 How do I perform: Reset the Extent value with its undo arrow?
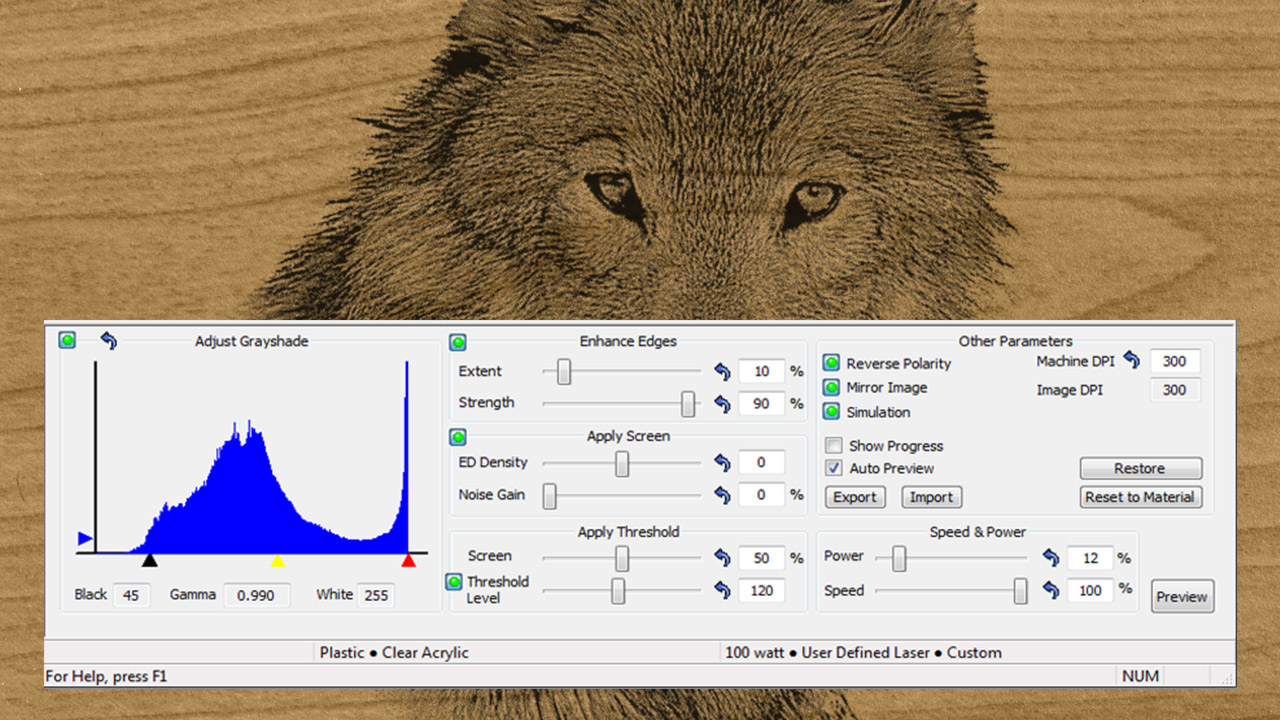pos(722,372)
